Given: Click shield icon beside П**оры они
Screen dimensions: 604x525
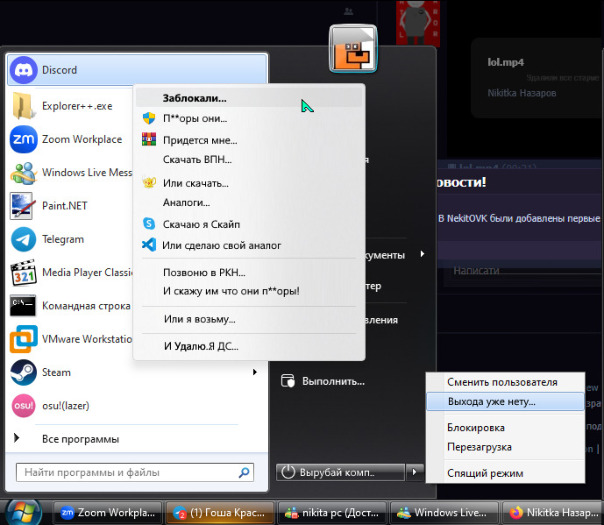Looking at the screenshot, I should point(149,118).
